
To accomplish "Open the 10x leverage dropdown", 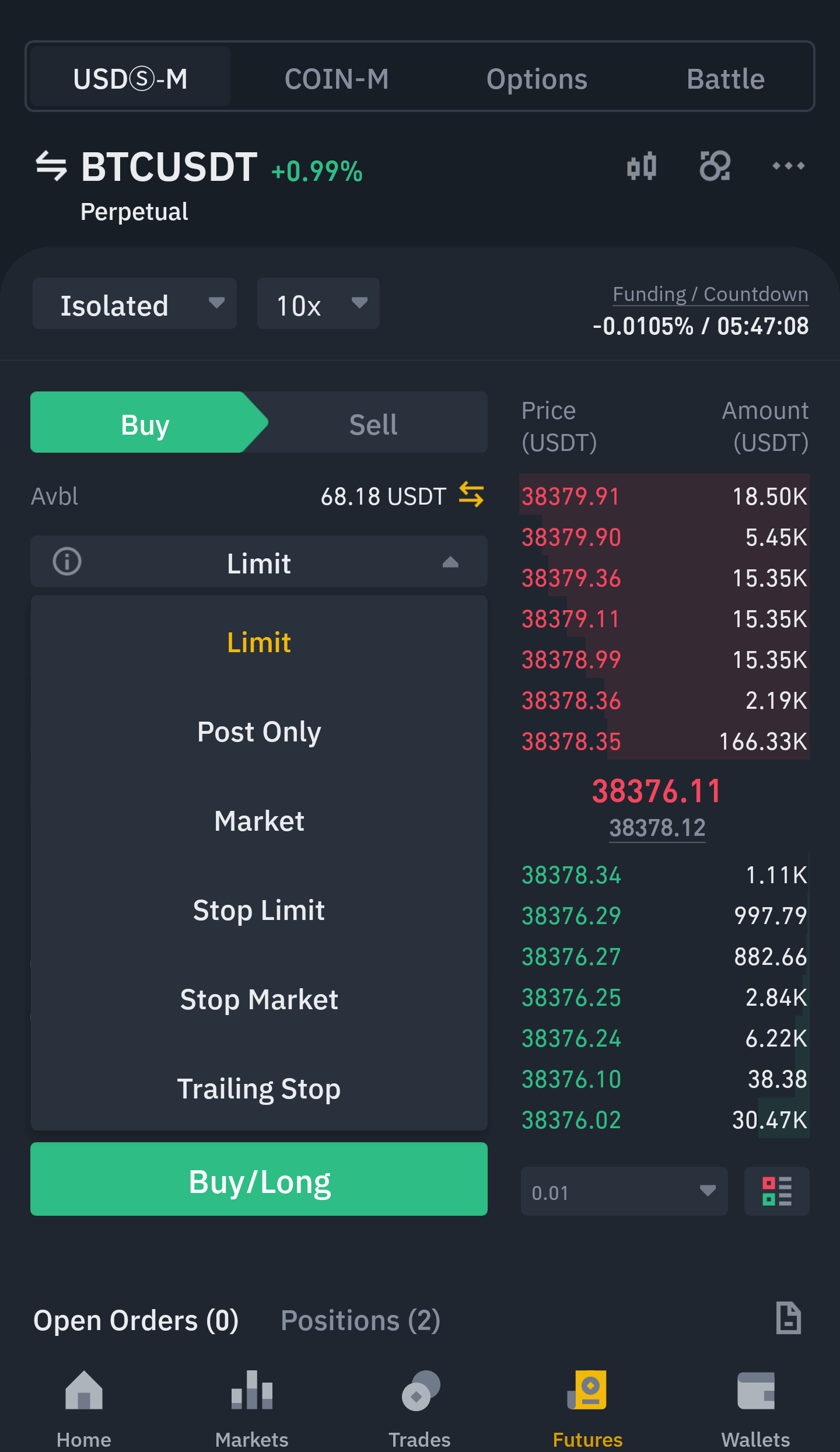I will pyautogui.click(x=318, y=304).
